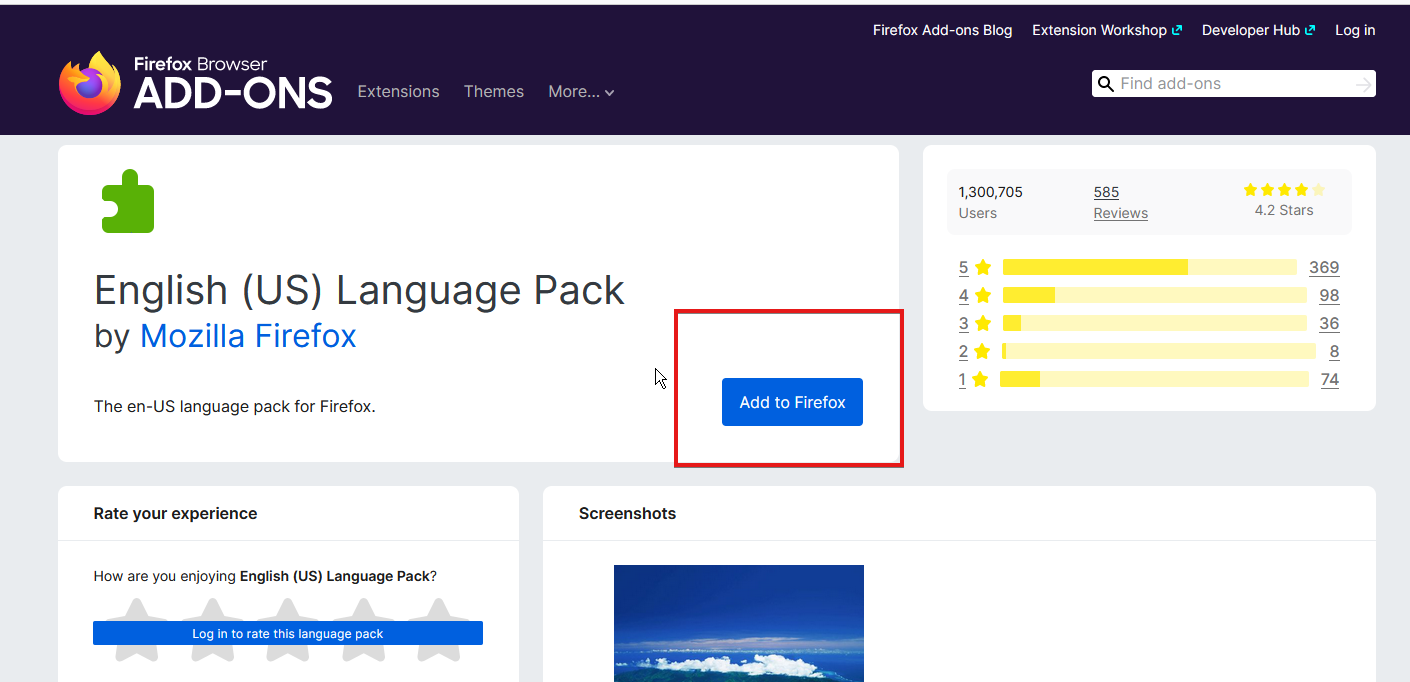1410x682 pixels.
Task: Open the 74 one-star review count
Action: coord(1329,379)
